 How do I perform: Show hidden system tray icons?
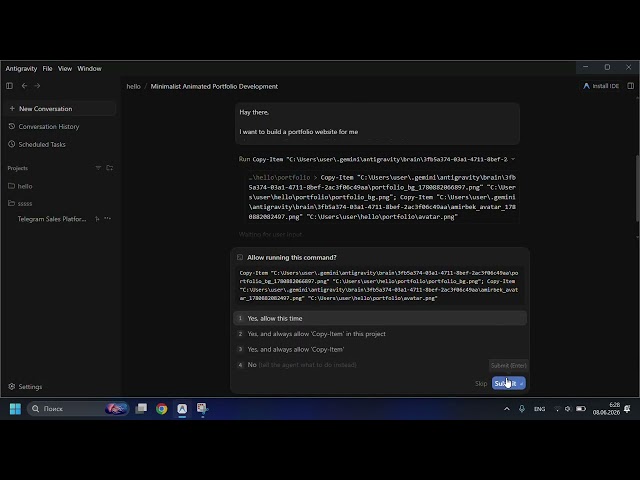coord(507,409)
